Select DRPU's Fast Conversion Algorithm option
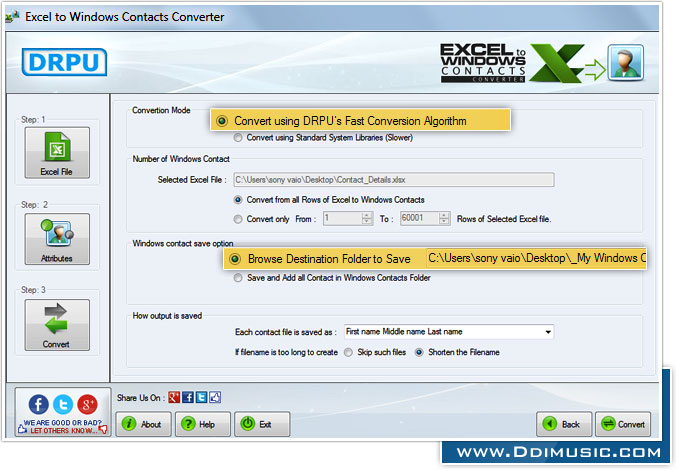 pos(222,121)
